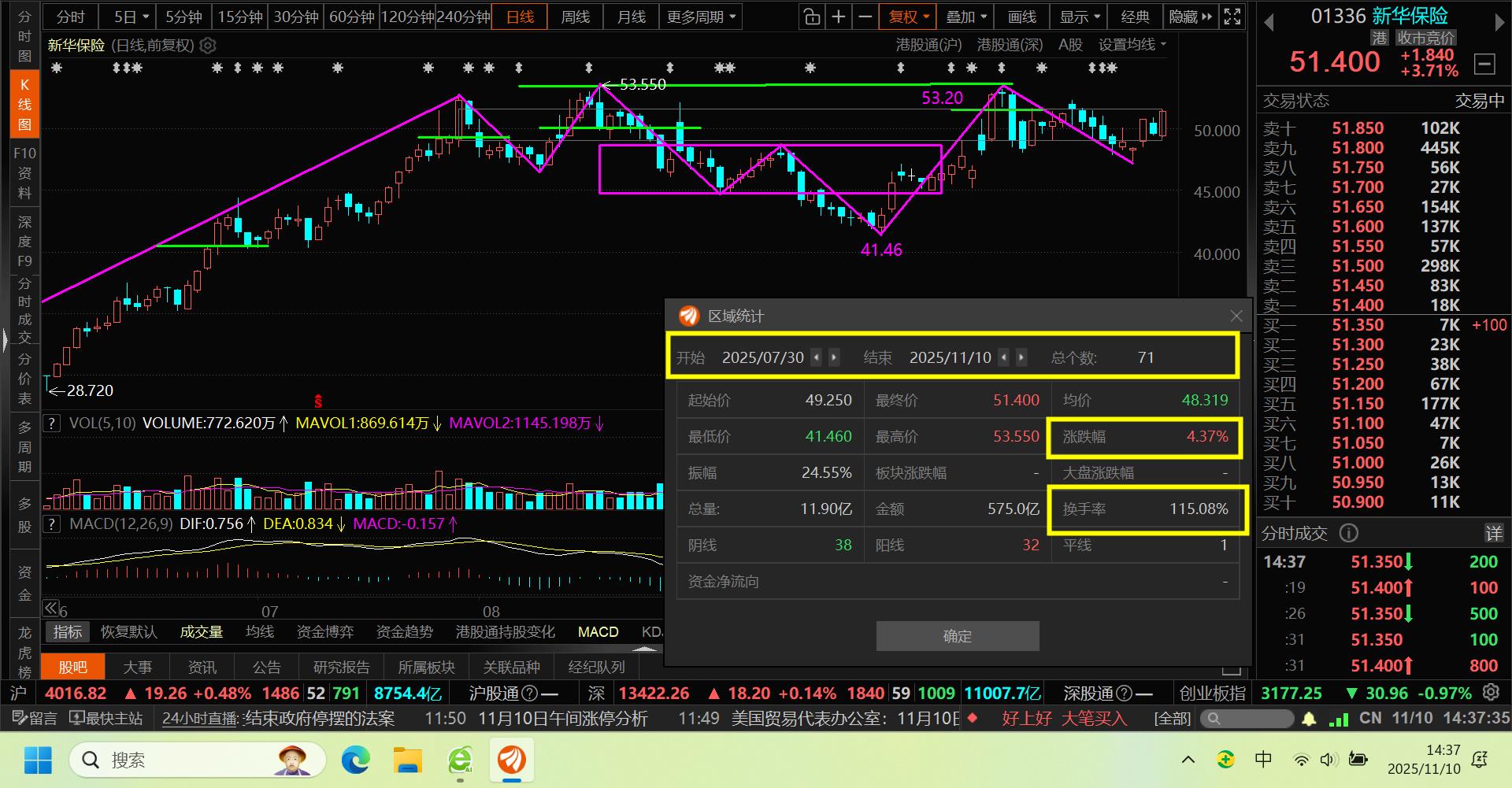Image resolution: width=1512 pixels, height=788 pixels.
Task: Click the question mark icon beside MACD(12,26,9)
Action: click(52, 523)
